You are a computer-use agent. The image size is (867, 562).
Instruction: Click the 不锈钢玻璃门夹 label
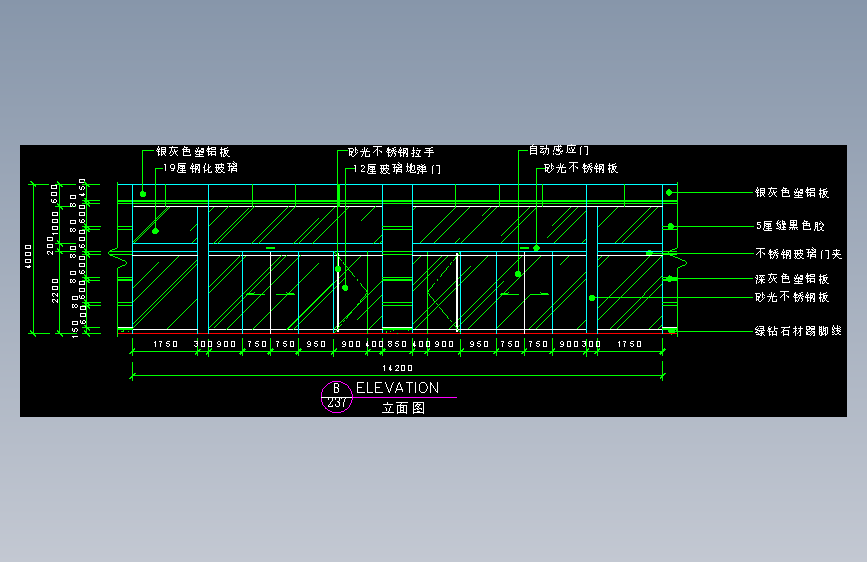point(798,254)
